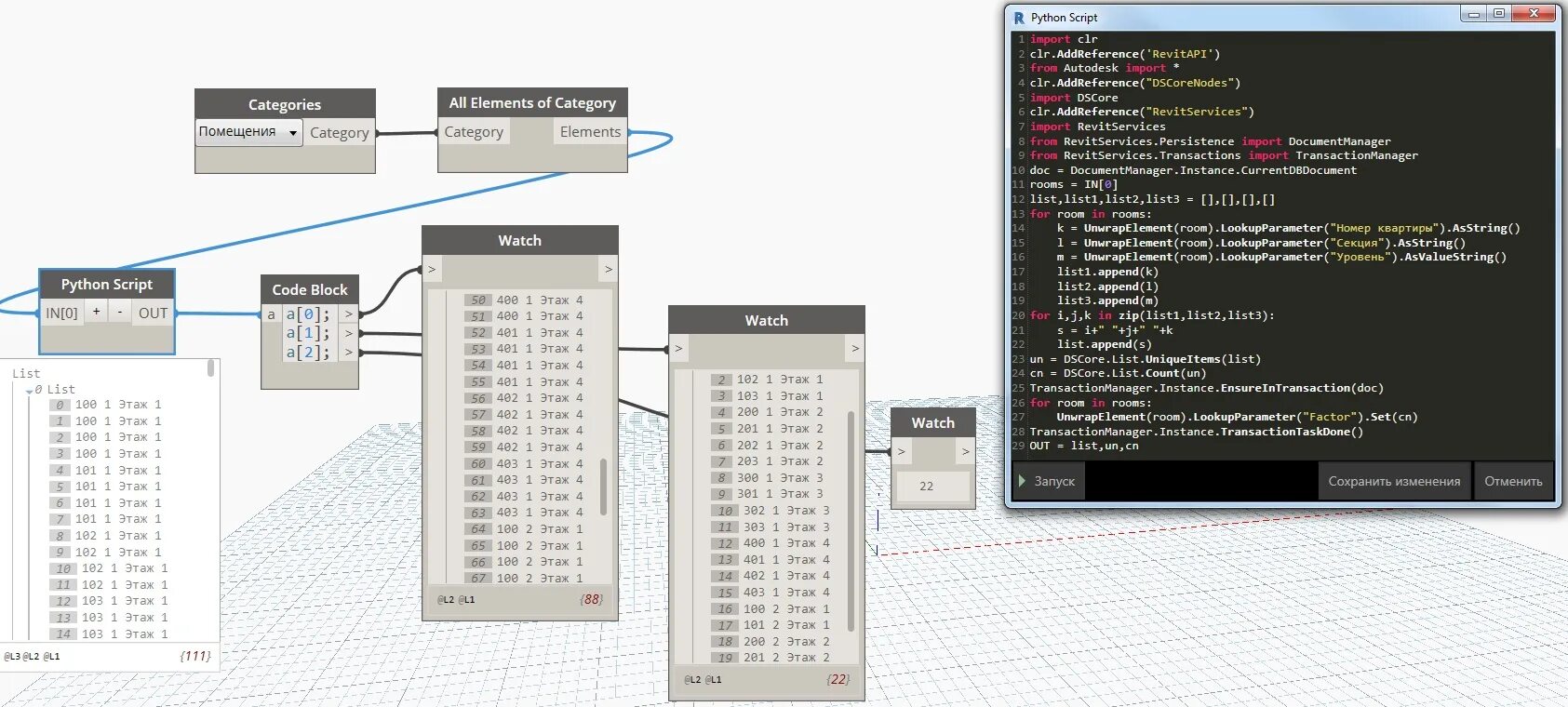The height and width of the screenshot is (707, 1568).
Task: Click the Category output port of Categories node
Action: pos(339,133)
